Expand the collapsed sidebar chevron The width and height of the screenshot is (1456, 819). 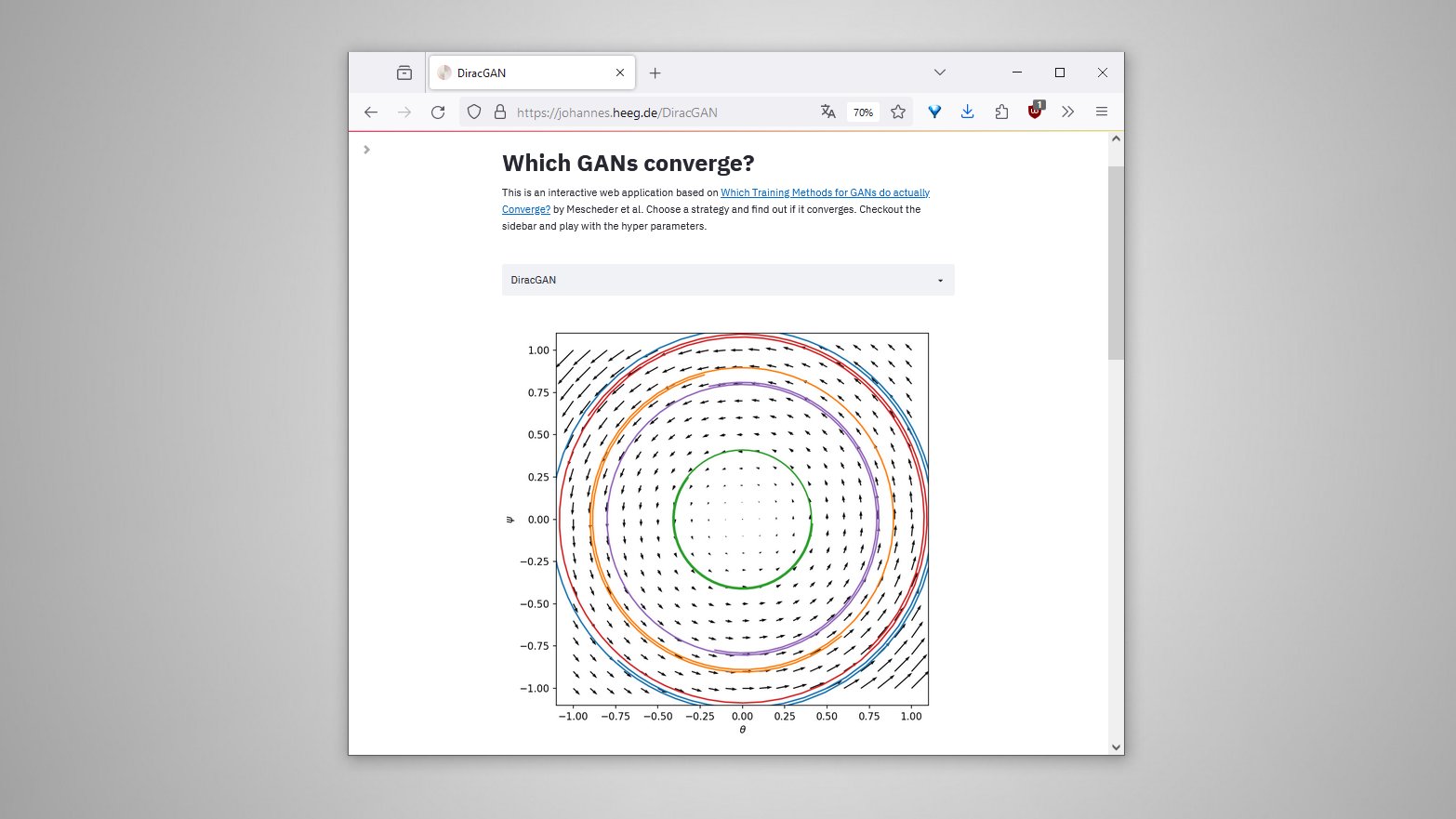click(367, 150)
